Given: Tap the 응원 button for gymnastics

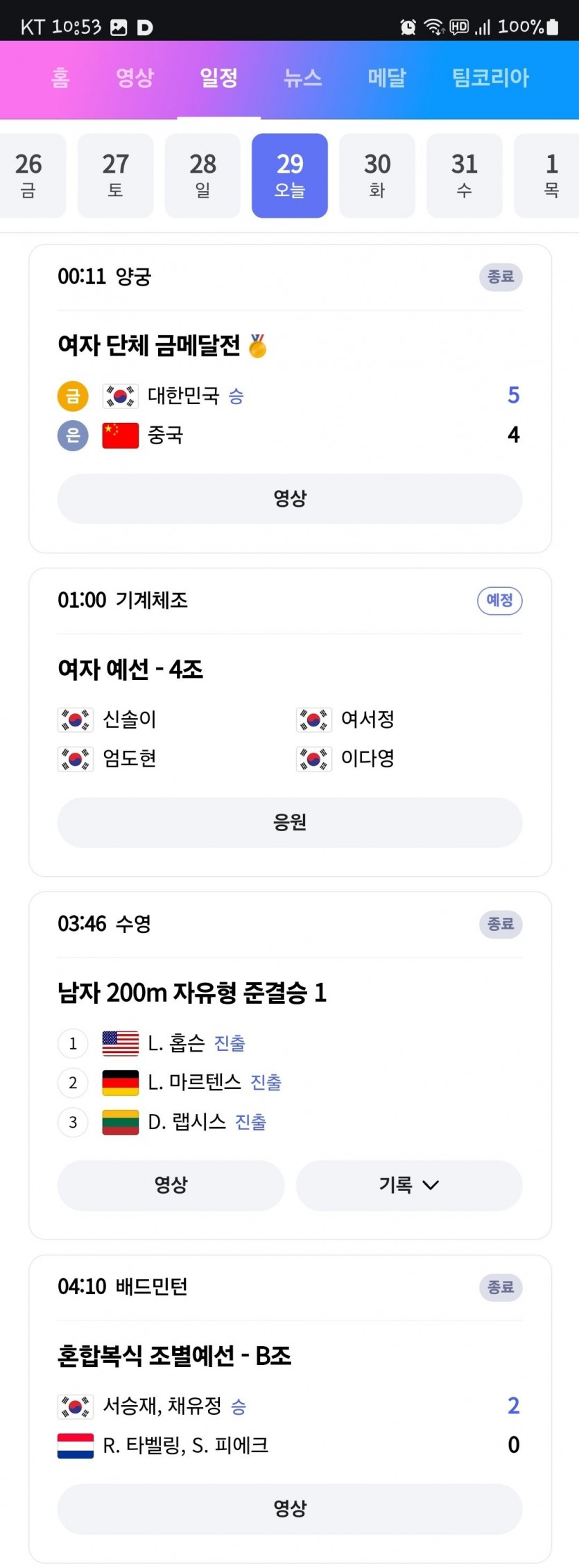Looking at the screenshot, I should point(290,822).
